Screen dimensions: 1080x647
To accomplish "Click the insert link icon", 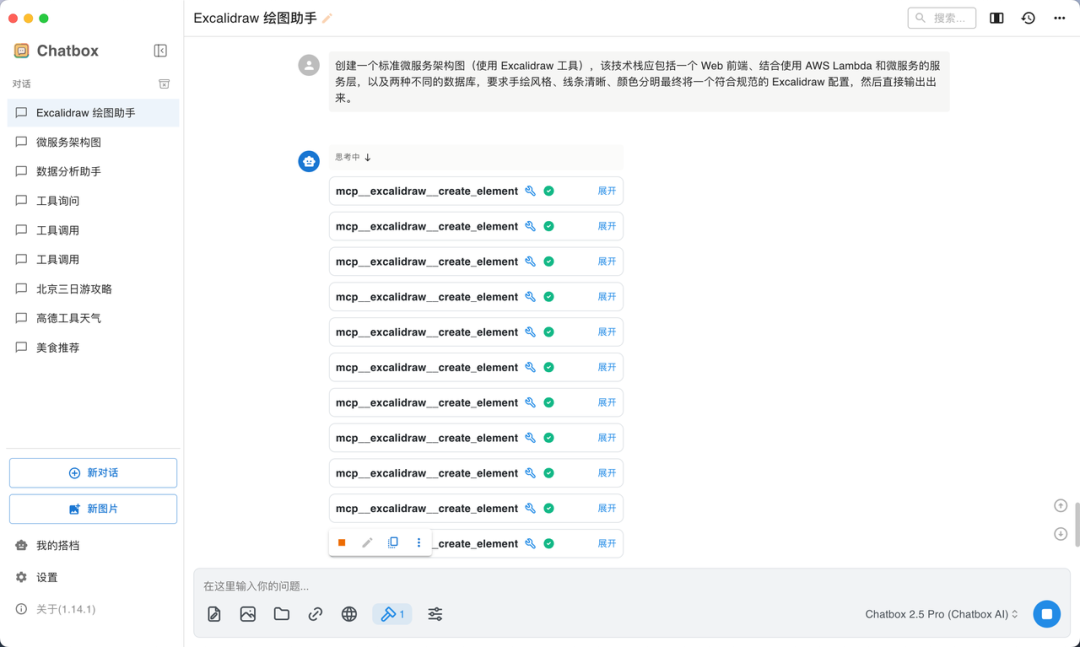I will click(x=315, y=614).
